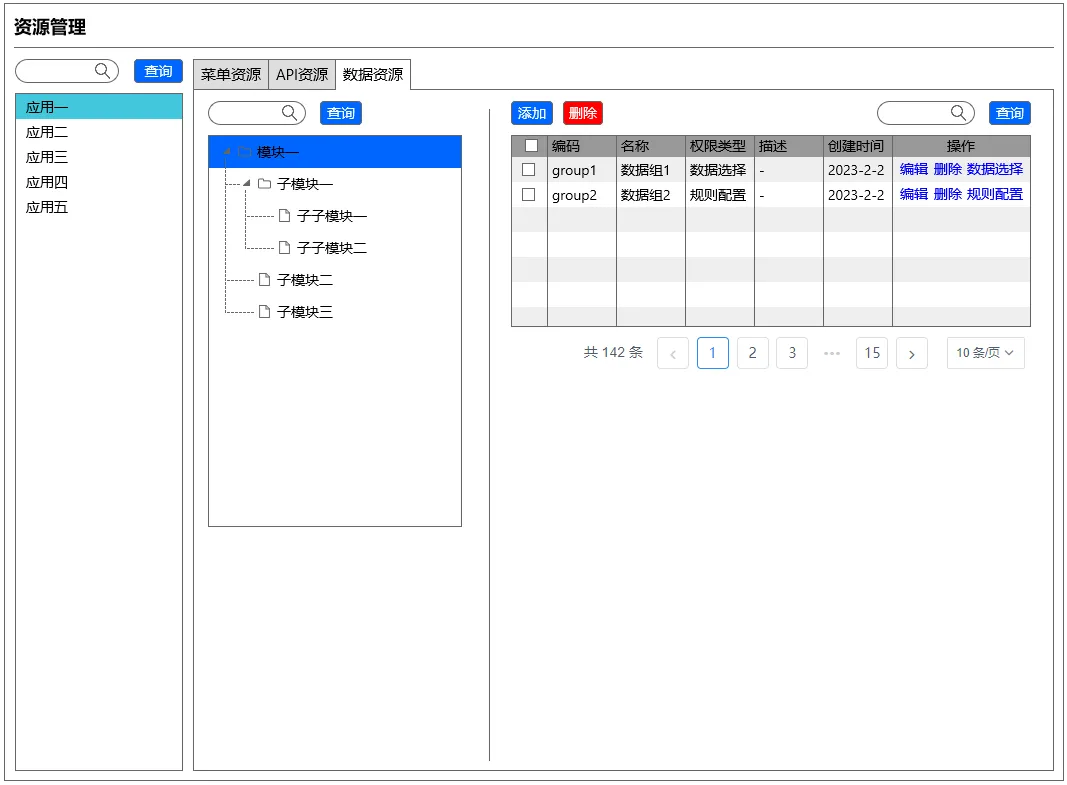Select 应用一 in application list
Viewport: 1067px width, 785px height.
(99, 107)
